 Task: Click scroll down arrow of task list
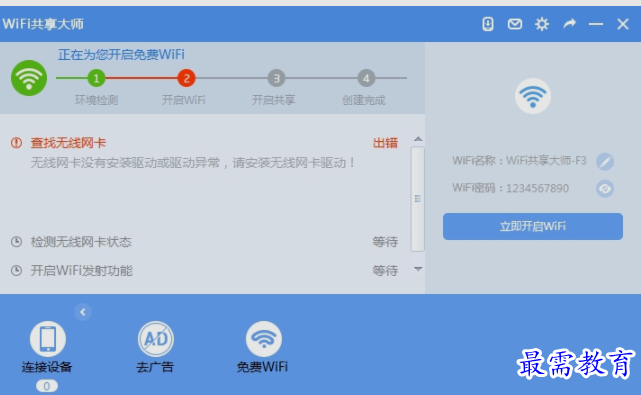[x=418, y=269]
